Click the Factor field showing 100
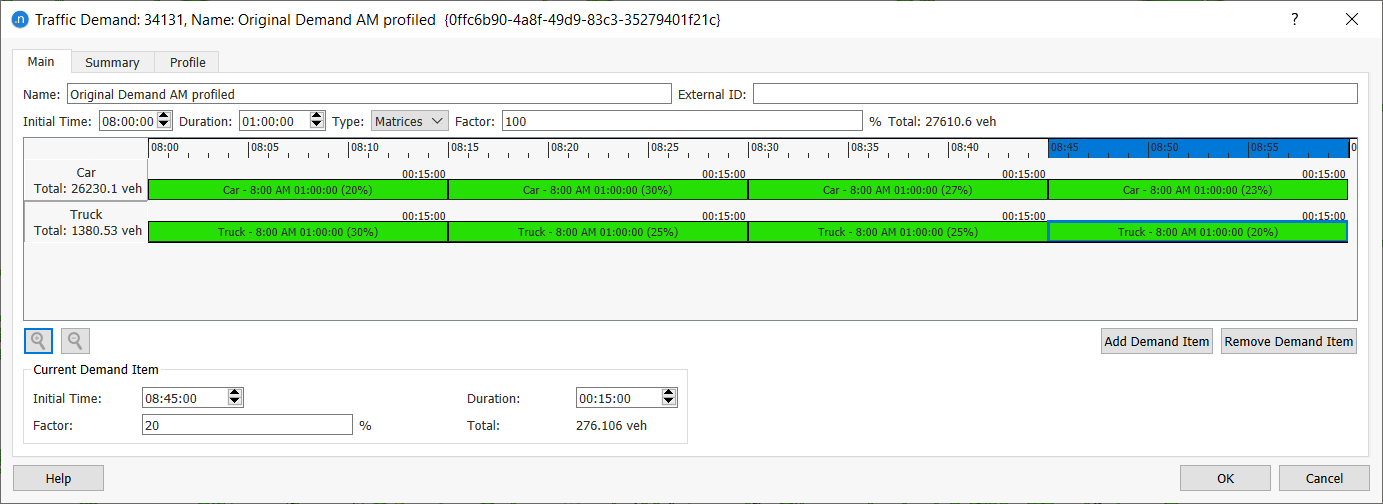 pyautogui.click(x=681, y=121)
